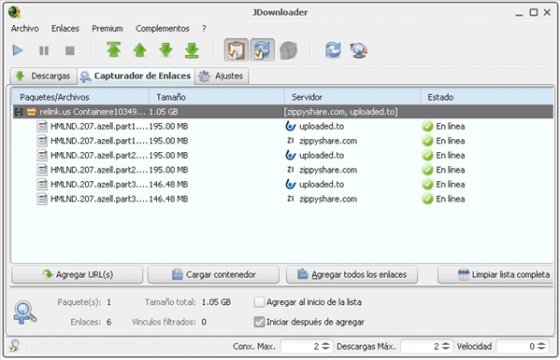The height and width of the screenshot is (360, 560).
Task: Adjust the Descargas Máx. stepper arrows
Action: click(x=446, y=346)
